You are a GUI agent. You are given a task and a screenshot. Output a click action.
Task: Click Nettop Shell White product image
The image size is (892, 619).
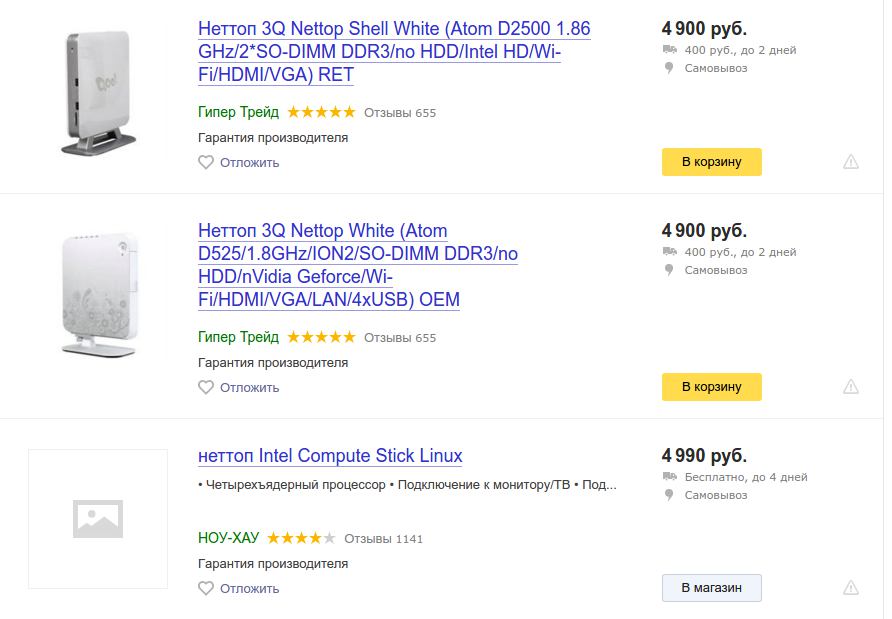click(x=97, y=92)
